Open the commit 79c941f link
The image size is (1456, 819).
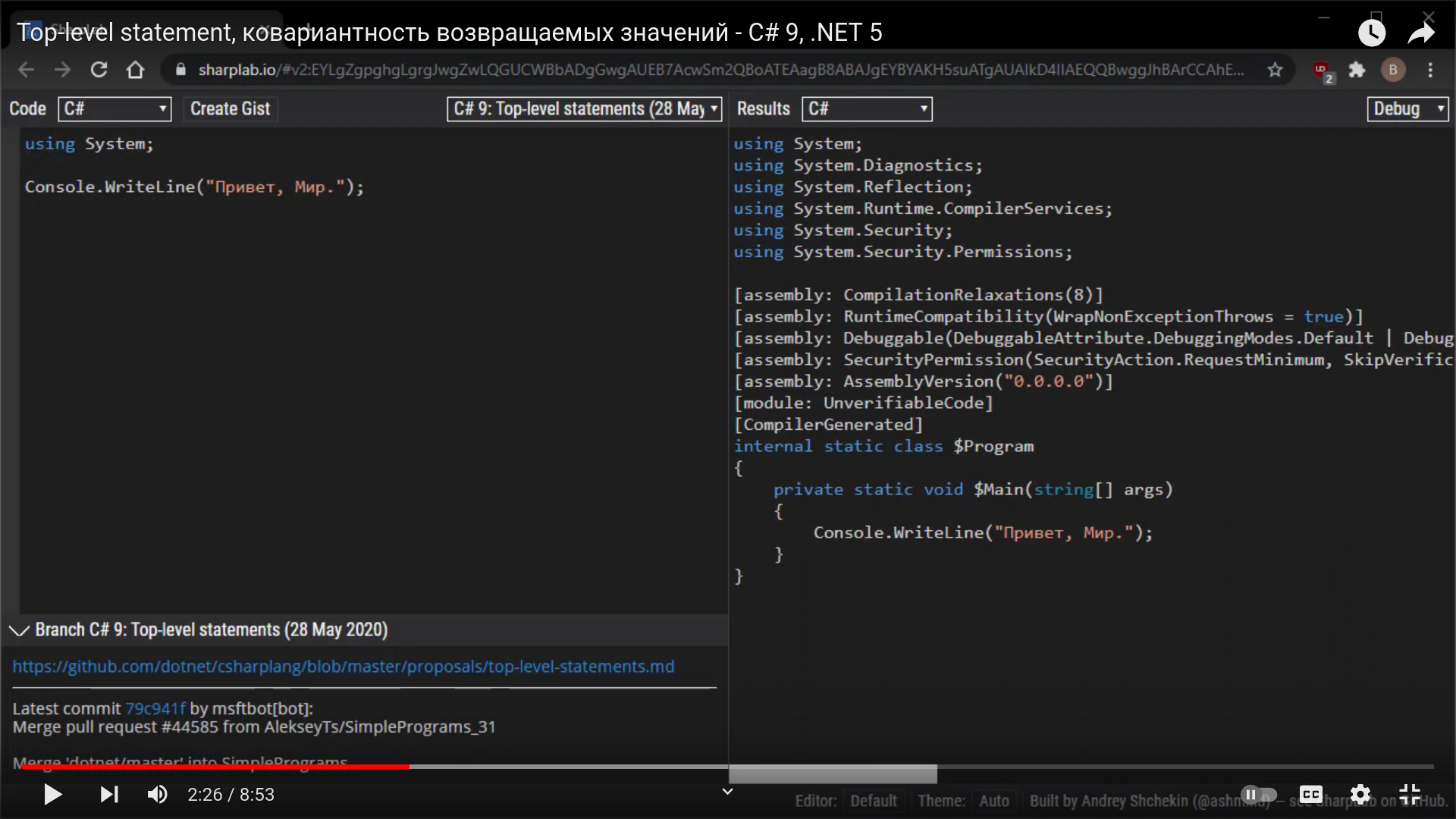tap(155, 708)
